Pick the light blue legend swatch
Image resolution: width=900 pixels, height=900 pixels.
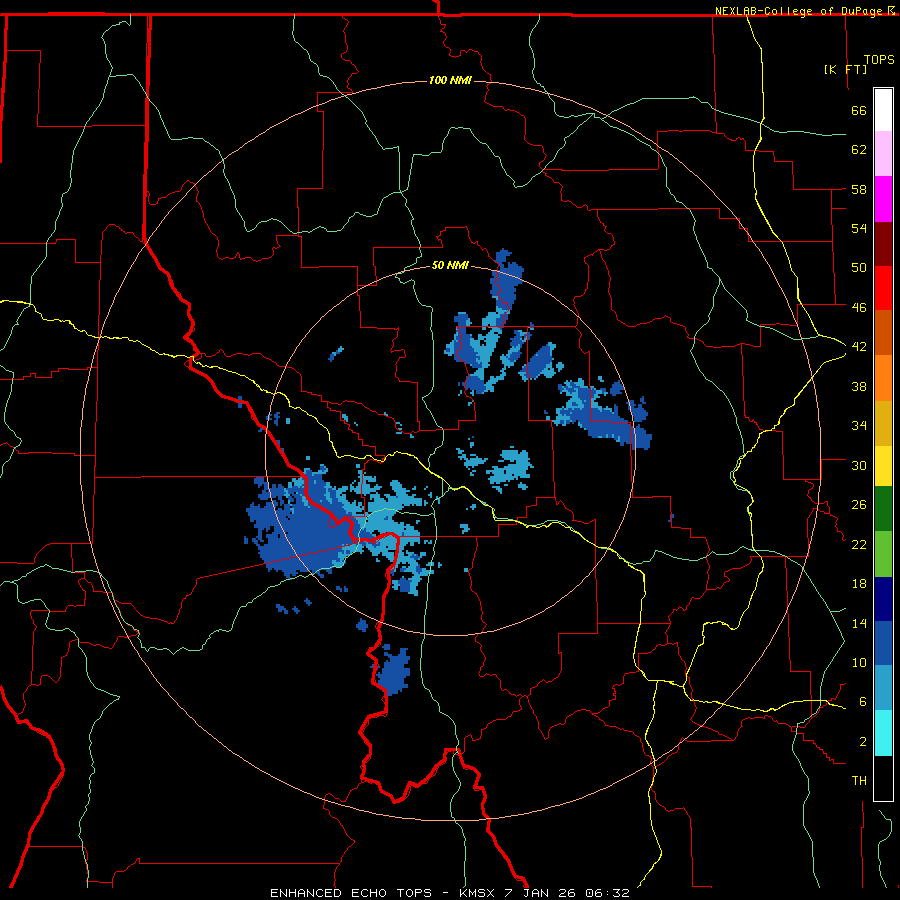[x=883, y=688]
